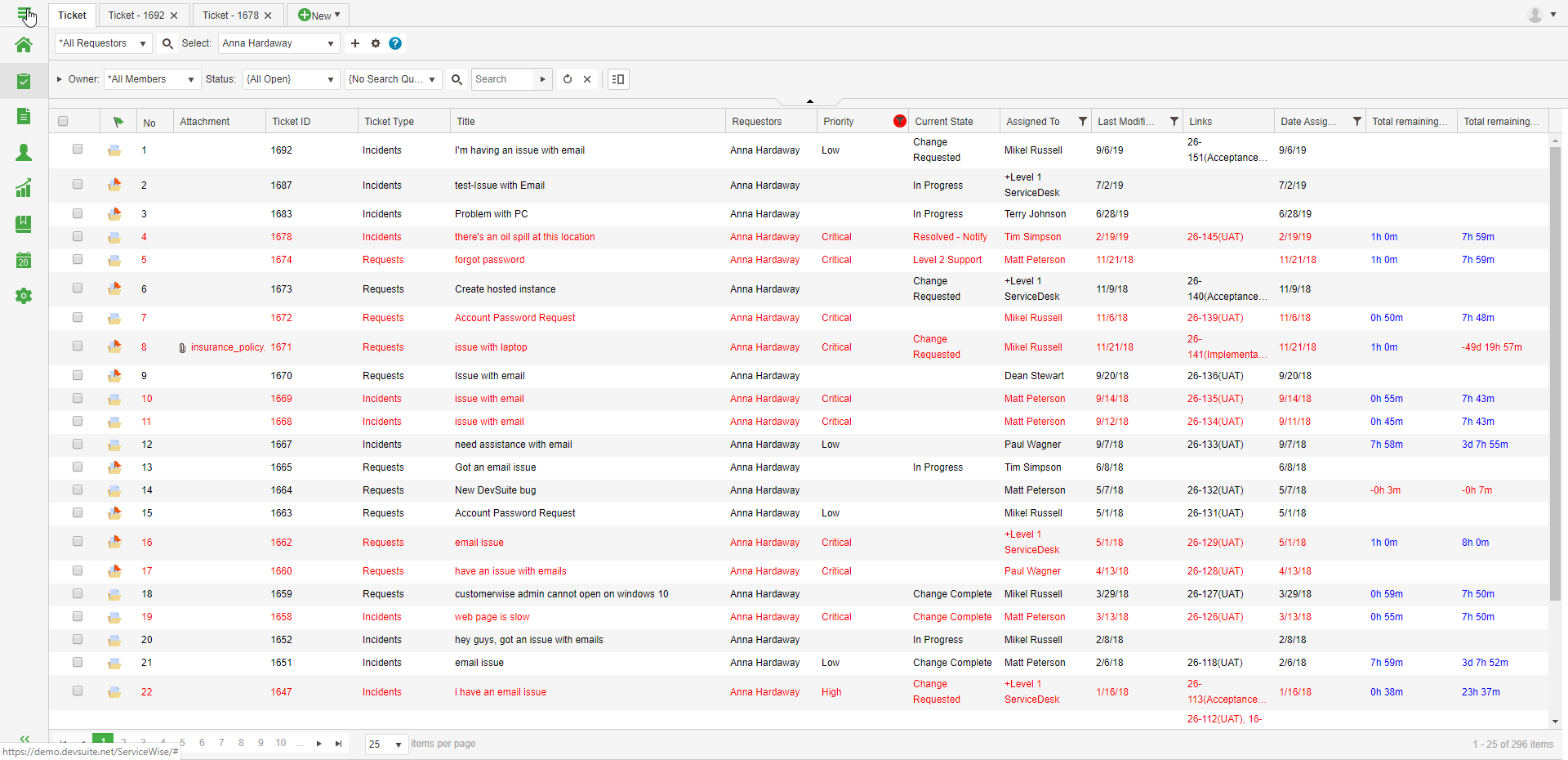The width and height of the screenshot is (1568, 760).
Task: Select the Tickets clipboard icon
Action: 23,81
